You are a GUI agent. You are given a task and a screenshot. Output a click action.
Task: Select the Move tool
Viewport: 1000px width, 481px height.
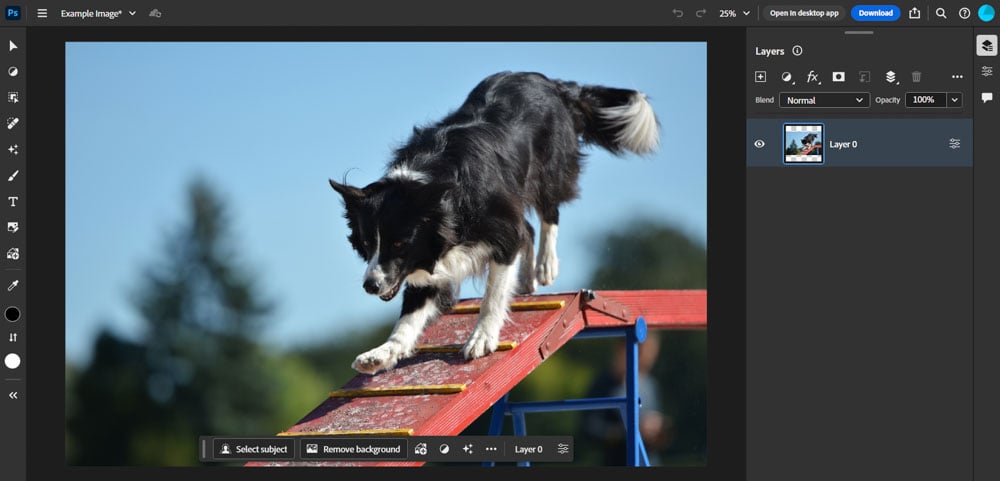point(13,46)
